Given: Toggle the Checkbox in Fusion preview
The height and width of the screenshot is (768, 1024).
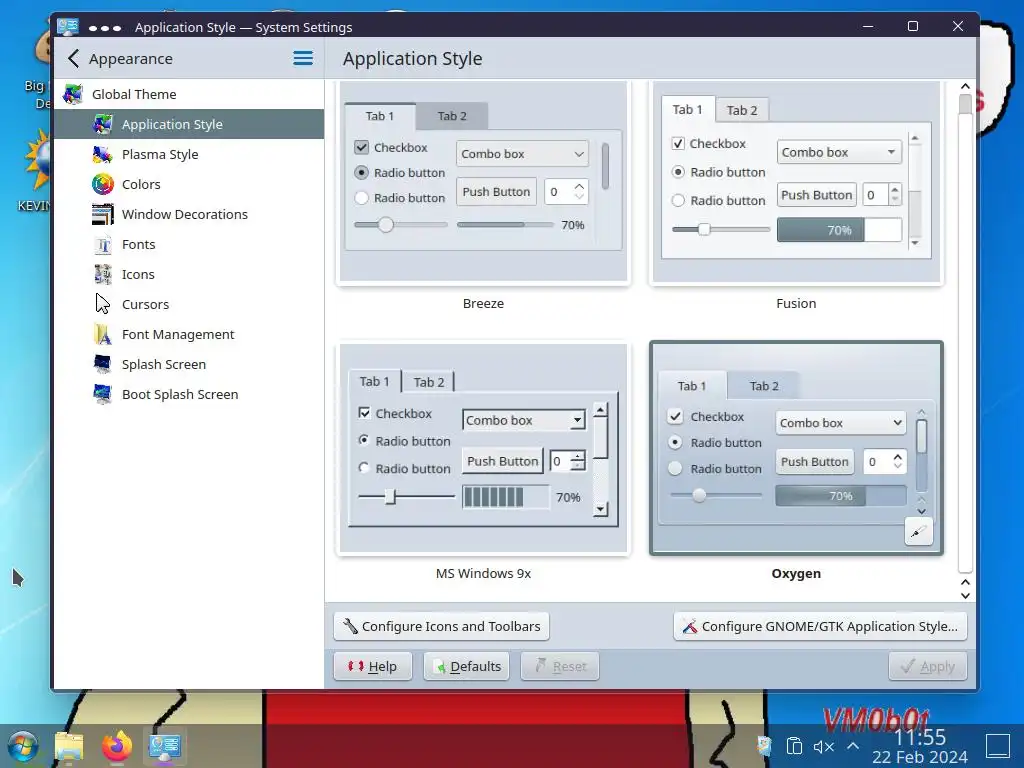Looking at the screenshot, I should tap(678, 144).
